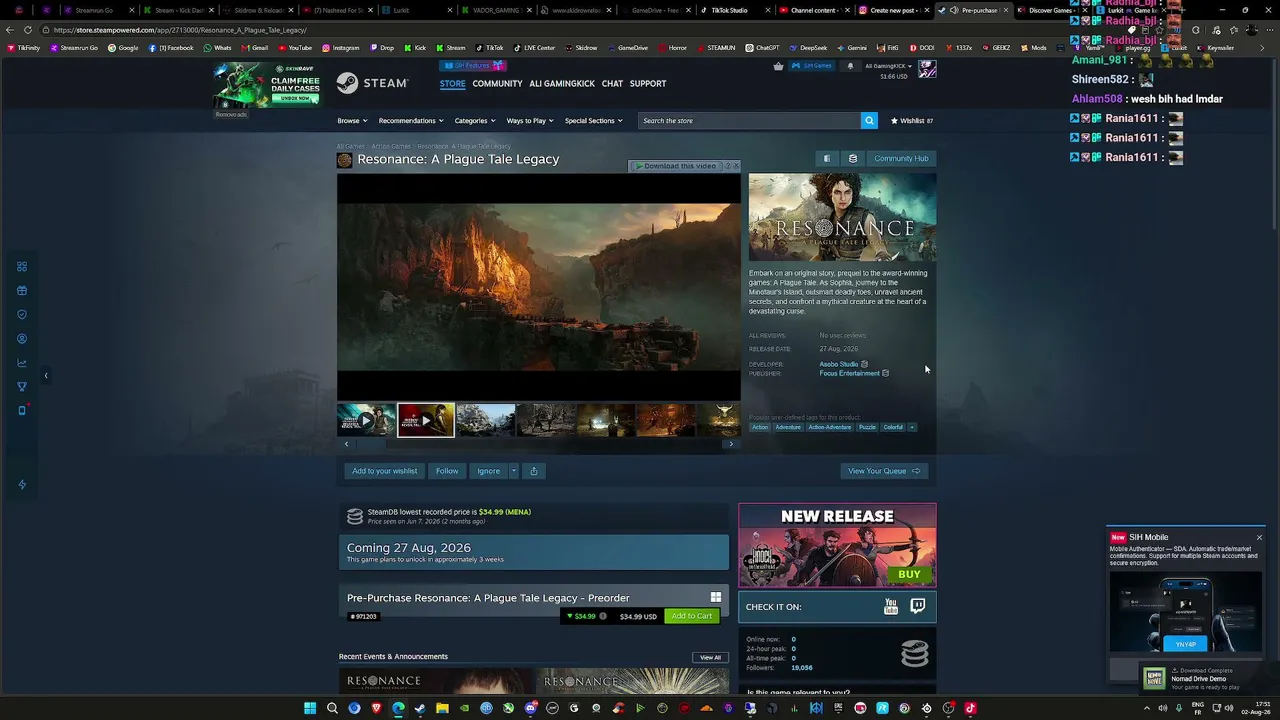Select the STORE tab
This screenshot has height=720, width=1280.
pyautogui.click(x=453, y=83)
